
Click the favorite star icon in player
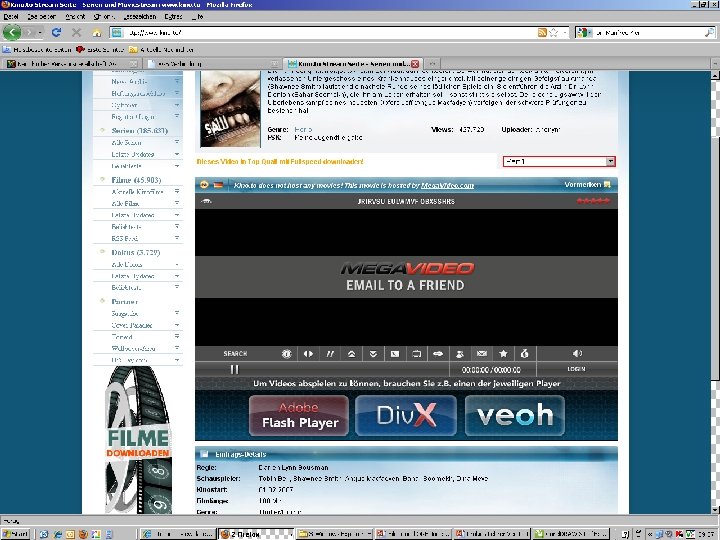coord(503,353)
